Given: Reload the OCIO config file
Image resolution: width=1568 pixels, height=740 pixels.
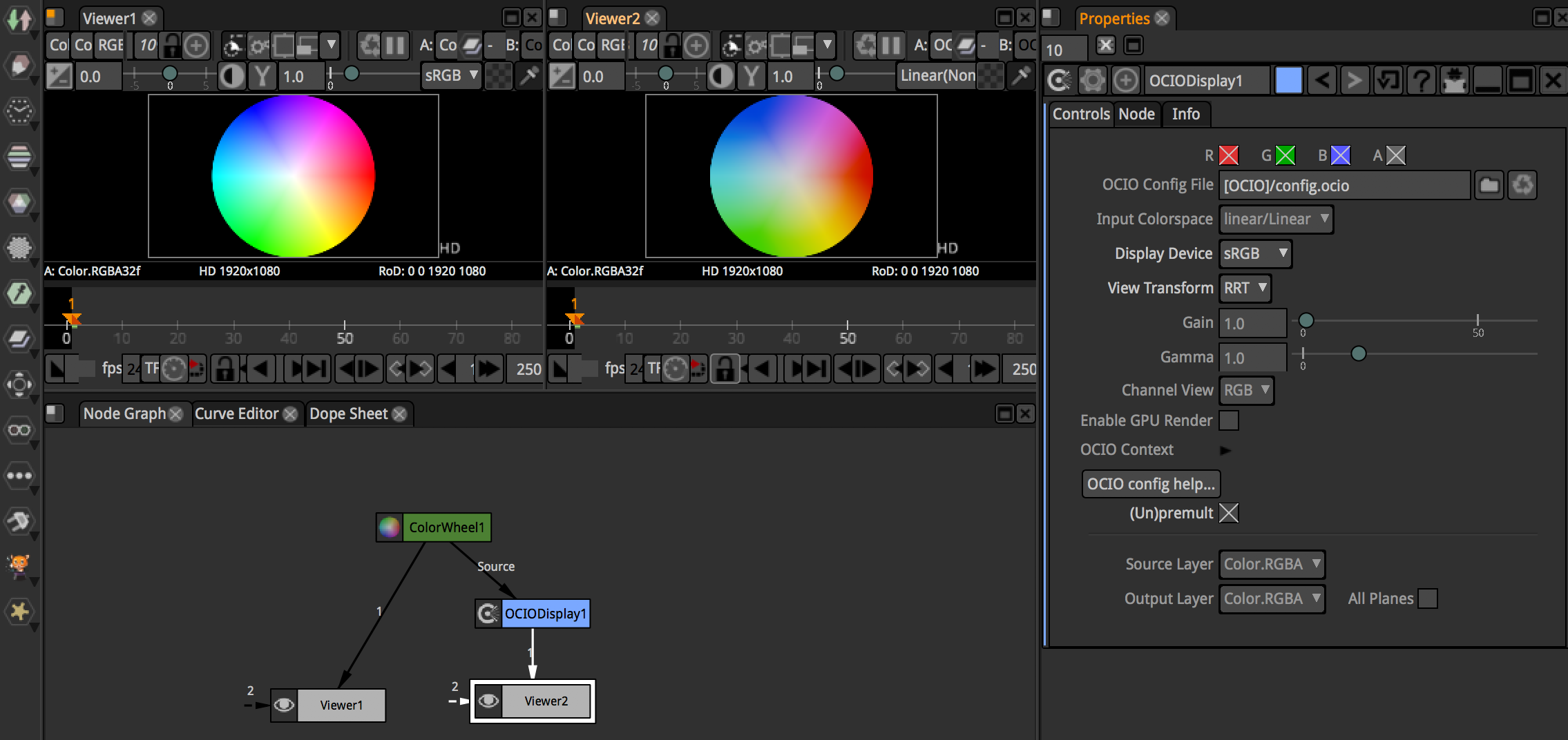Looking at the screenshot, I should 1522,185.
